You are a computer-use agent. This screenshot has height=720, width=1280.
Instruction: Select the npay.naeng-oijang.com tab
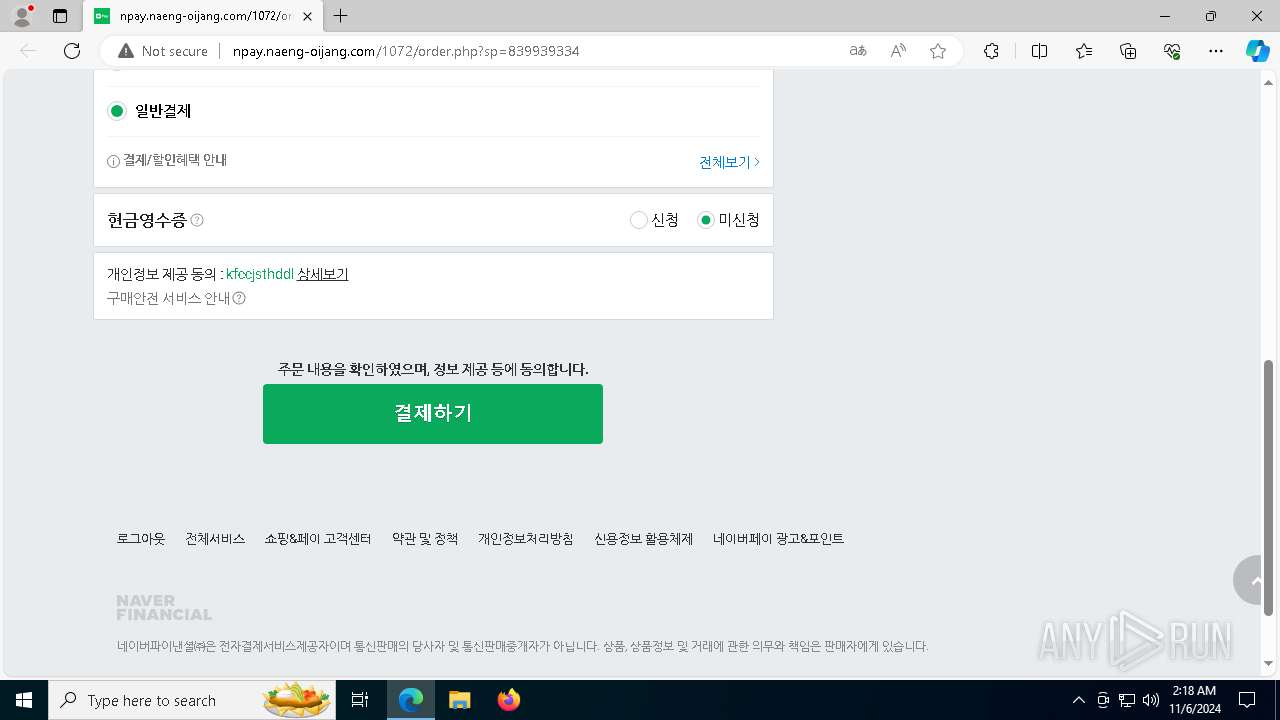[204, 16]
